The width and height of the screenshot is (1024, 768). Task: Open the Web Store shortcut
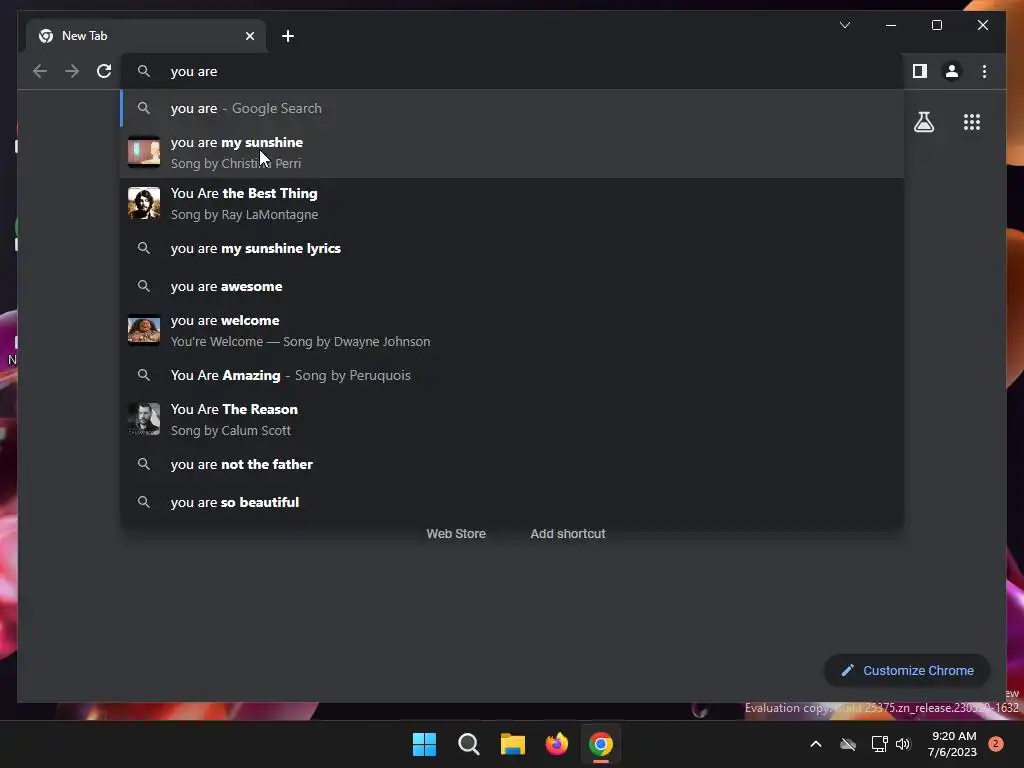[456, 534]
